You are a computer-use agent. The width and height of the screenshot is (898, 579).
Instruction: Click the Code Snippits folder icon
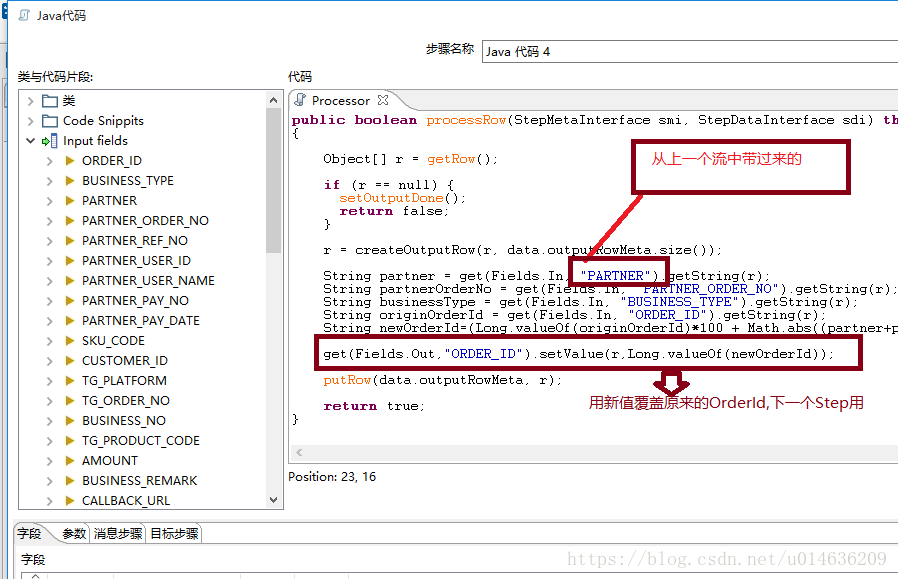(x=50, y=121)
